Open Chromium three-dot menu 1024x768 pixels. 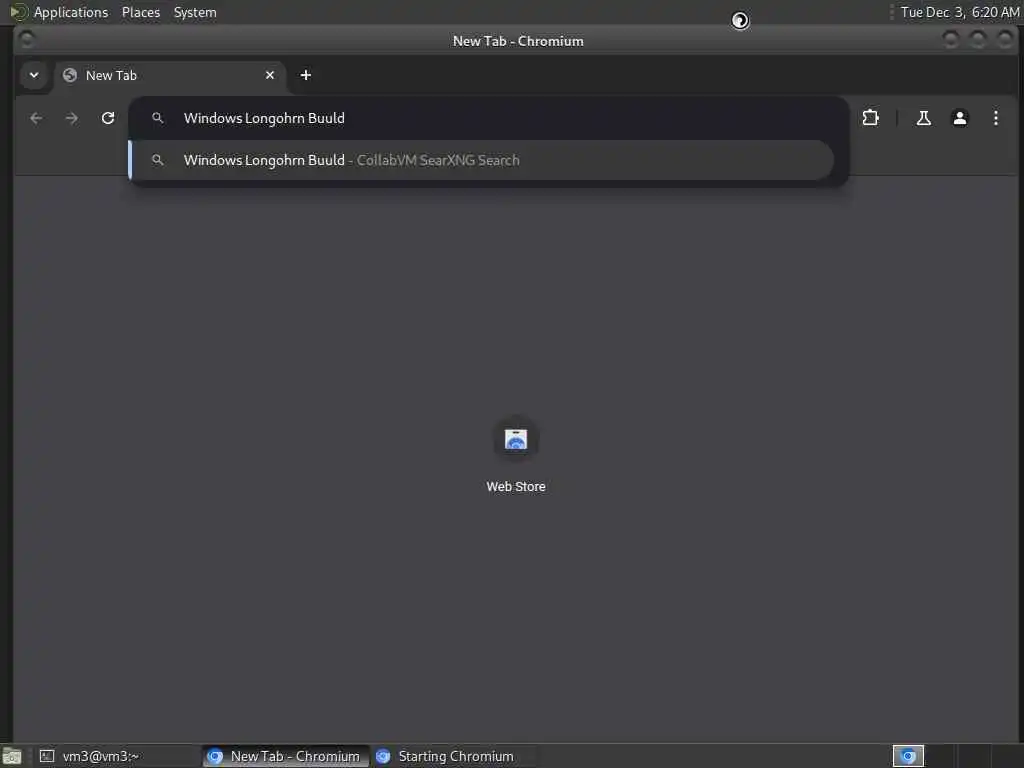coord(995,118)
